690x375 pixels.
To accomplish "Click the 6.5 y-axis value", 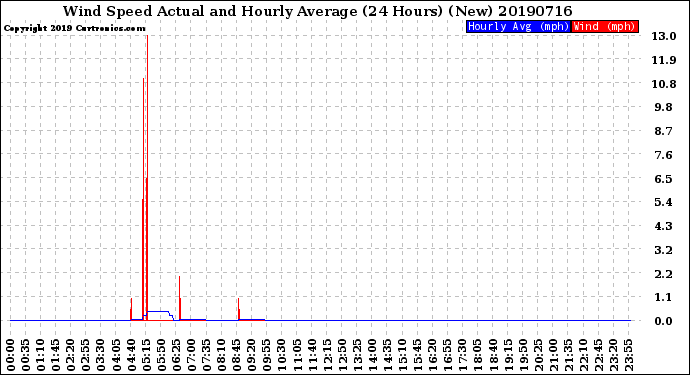I will 663,179.
